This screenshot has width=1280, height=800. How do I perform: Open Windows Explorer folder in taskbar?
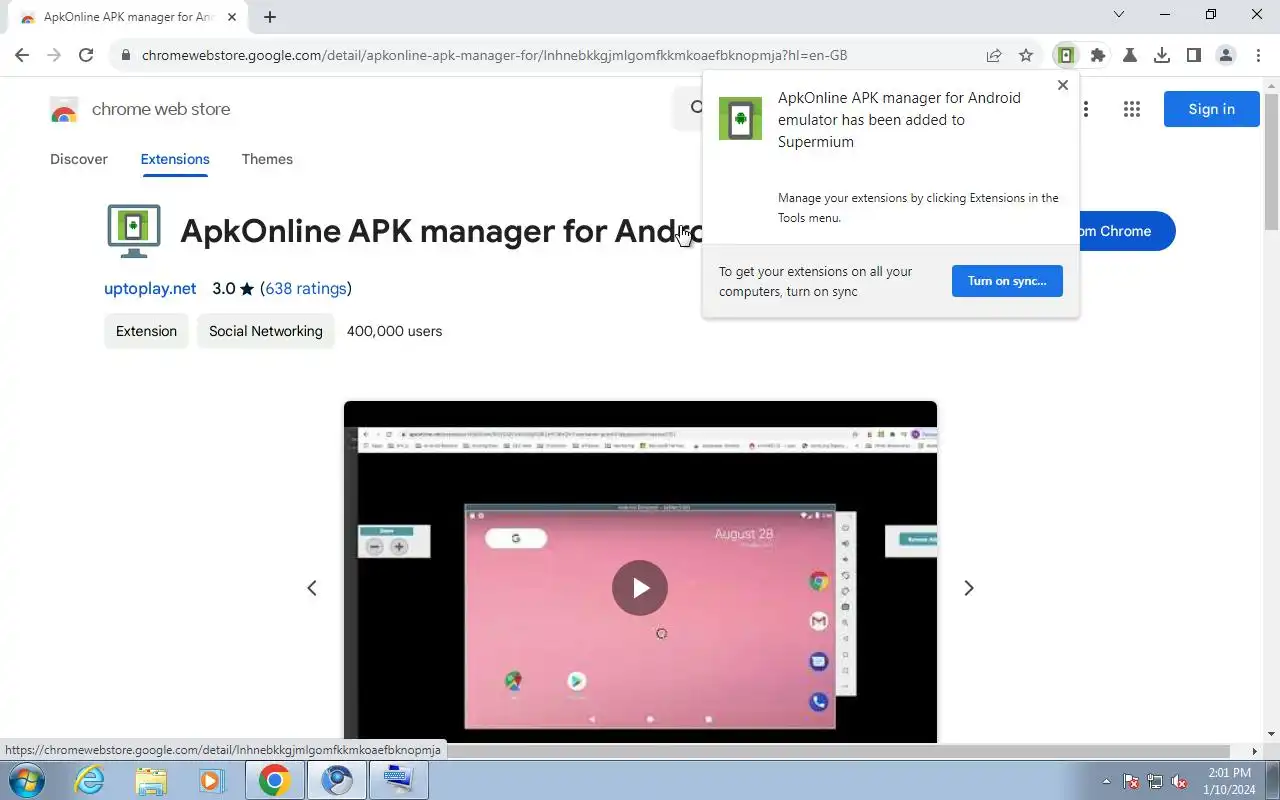[151, 780]
